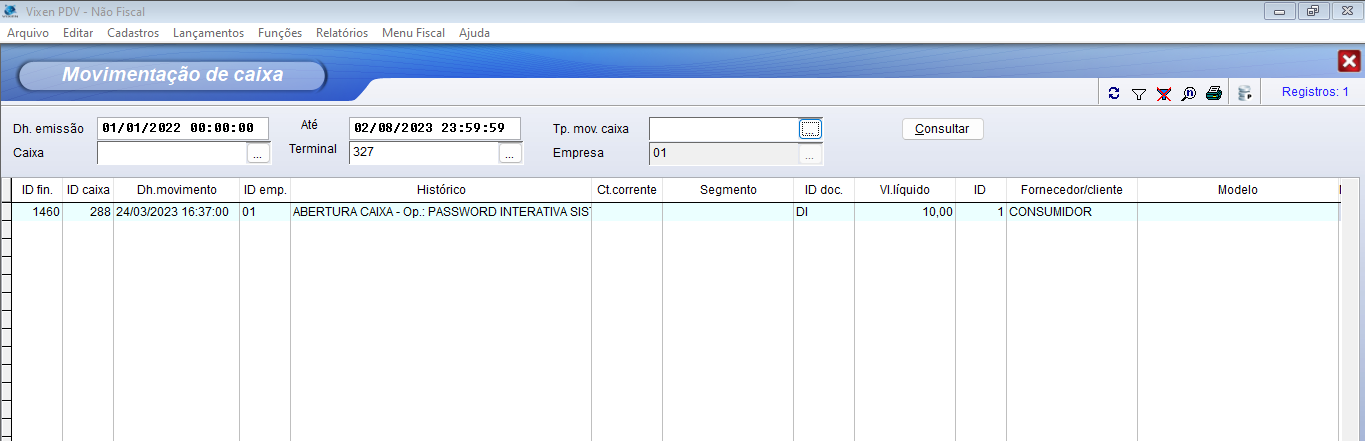This screenshot has height=441, width=1365.
Task: Open the Relatórios menu
Action: coord(341,33)
